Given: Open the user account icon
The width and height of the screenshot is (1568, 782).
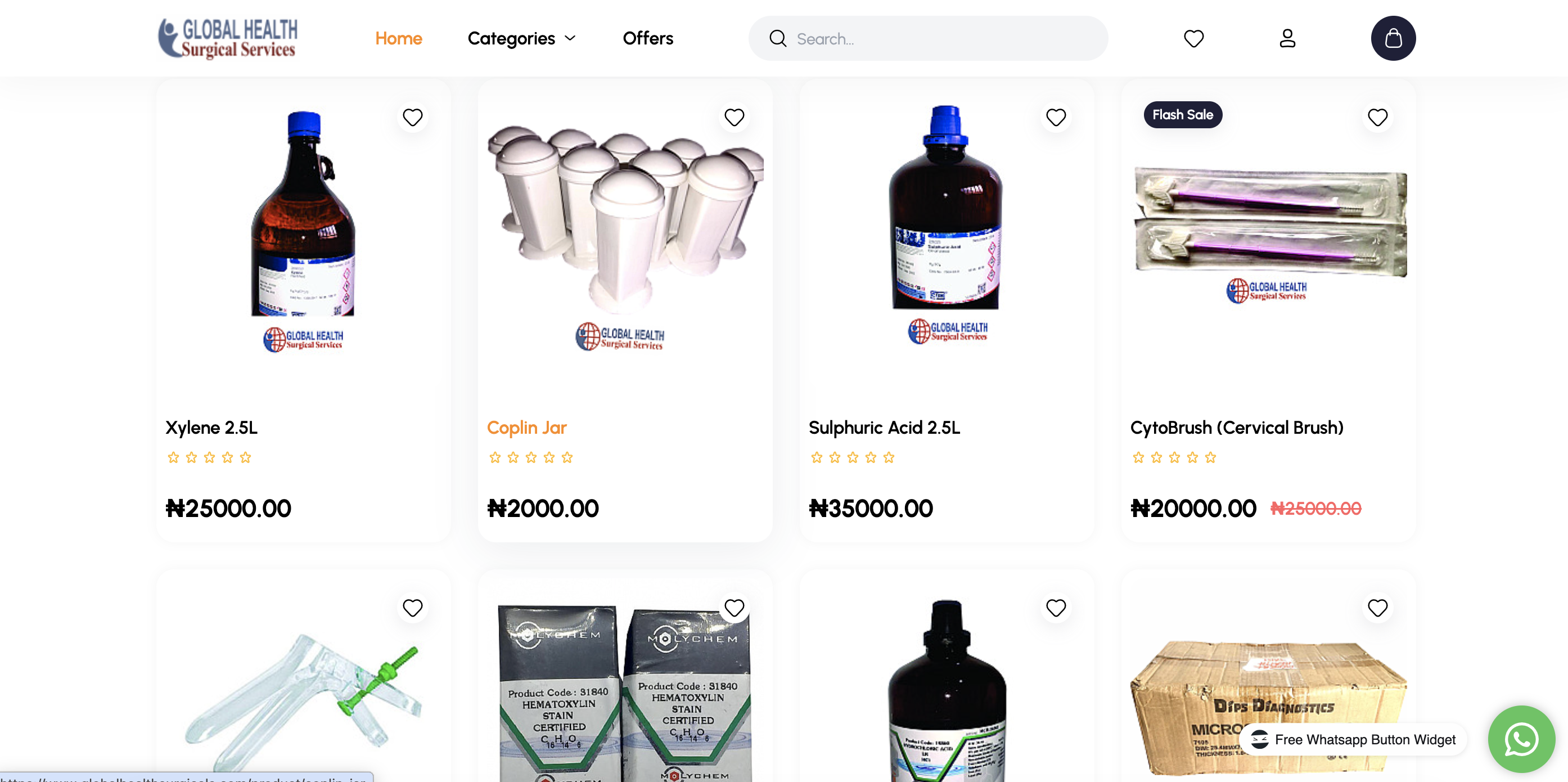Looking at the screenshot, I should point(1287,38).
